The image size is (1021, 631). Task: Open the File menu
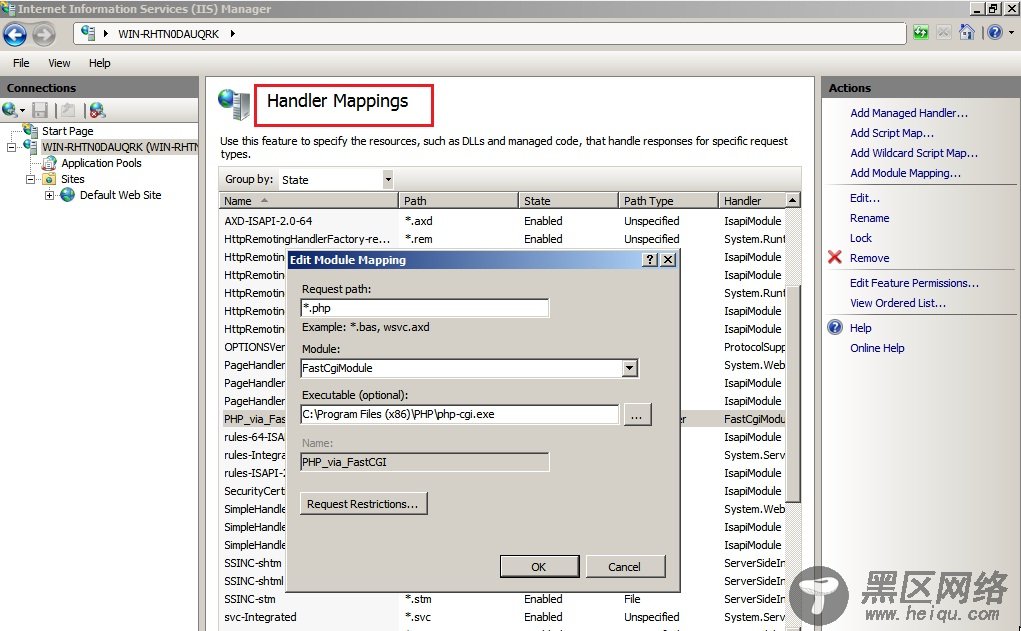pos(21,63)
